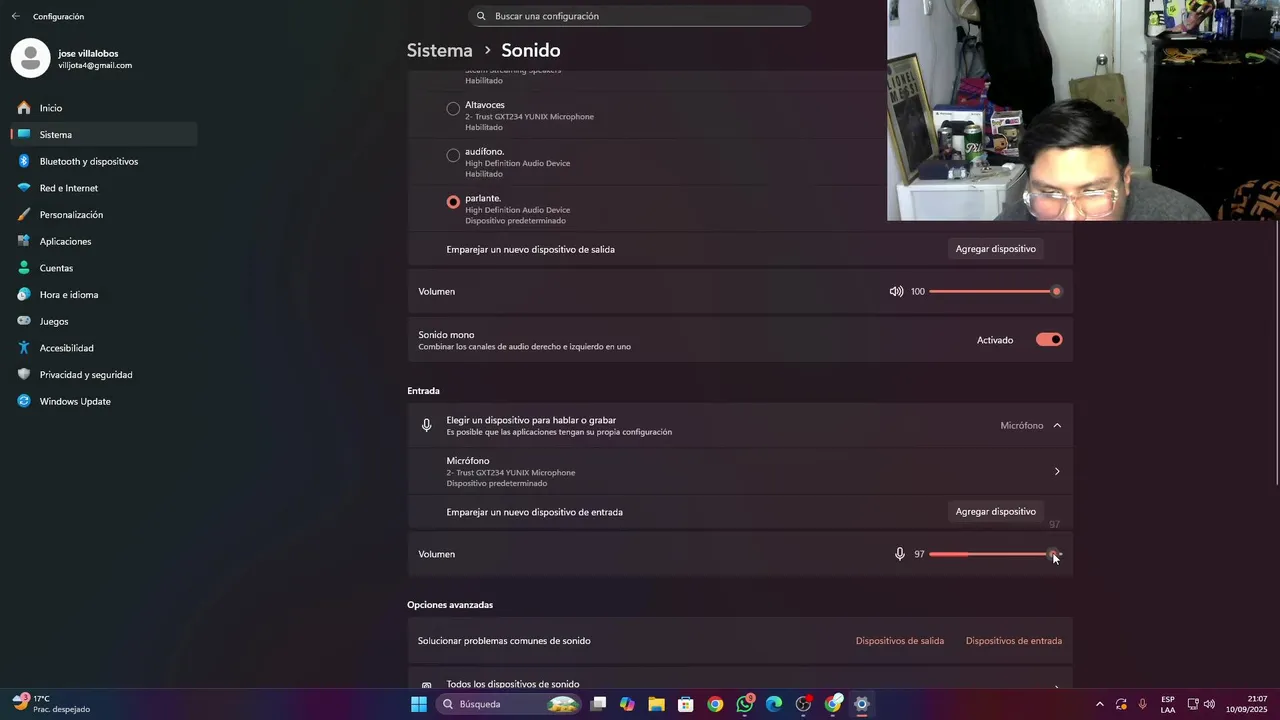Click the Dispositivos de salida troubleshoot link
The height and width of the screenshot is (720, 1280).
900,641
